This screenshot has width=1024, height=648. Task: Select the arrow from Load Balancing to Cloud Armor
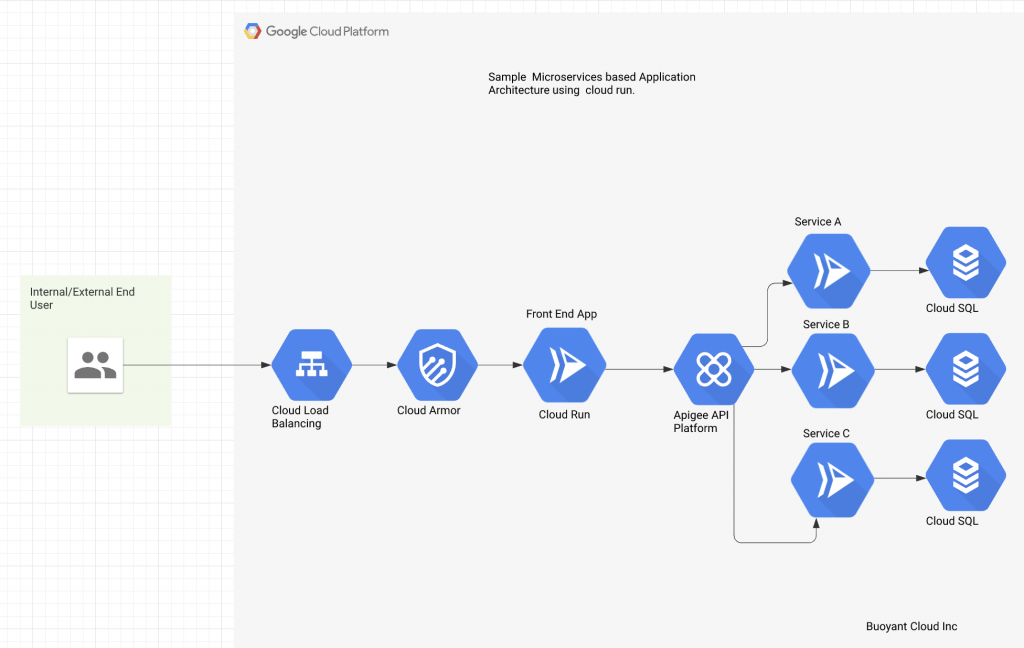tap(375, 365)
